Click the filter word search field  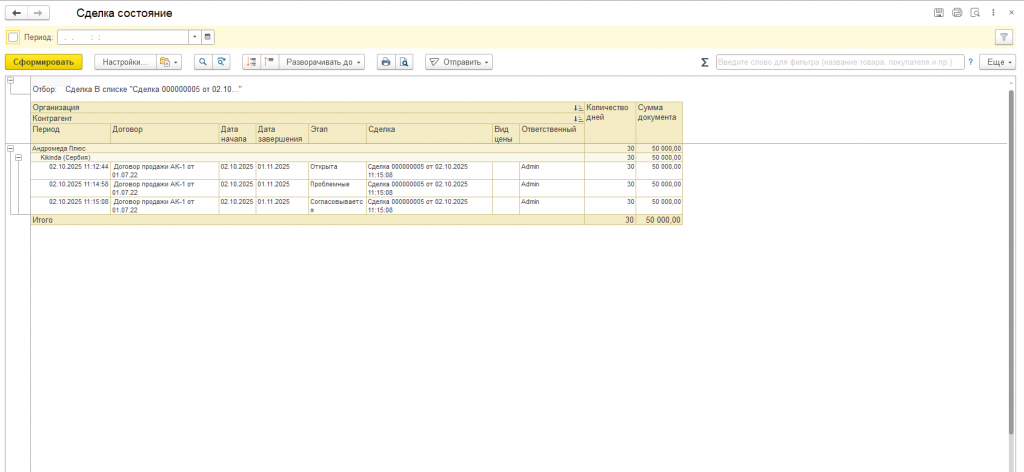tap(838, 62)
